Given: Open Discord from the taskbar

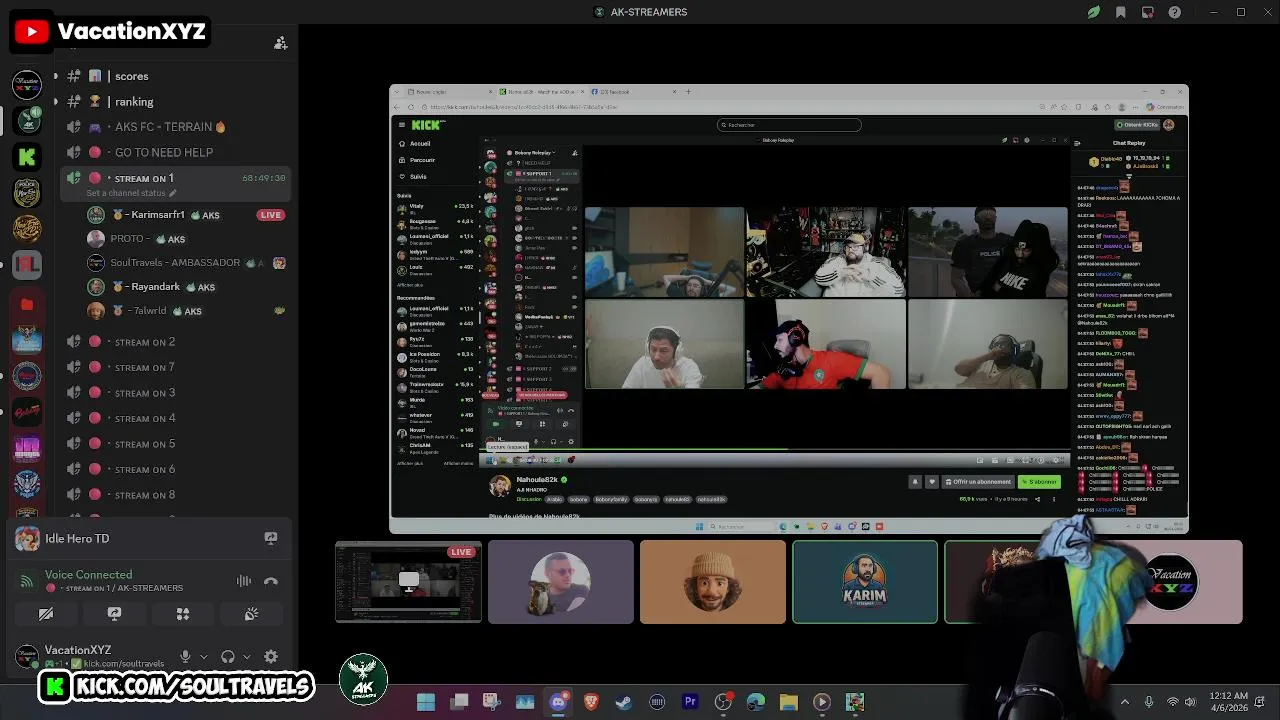Looking at the screenshot, I should coord(558,702).
